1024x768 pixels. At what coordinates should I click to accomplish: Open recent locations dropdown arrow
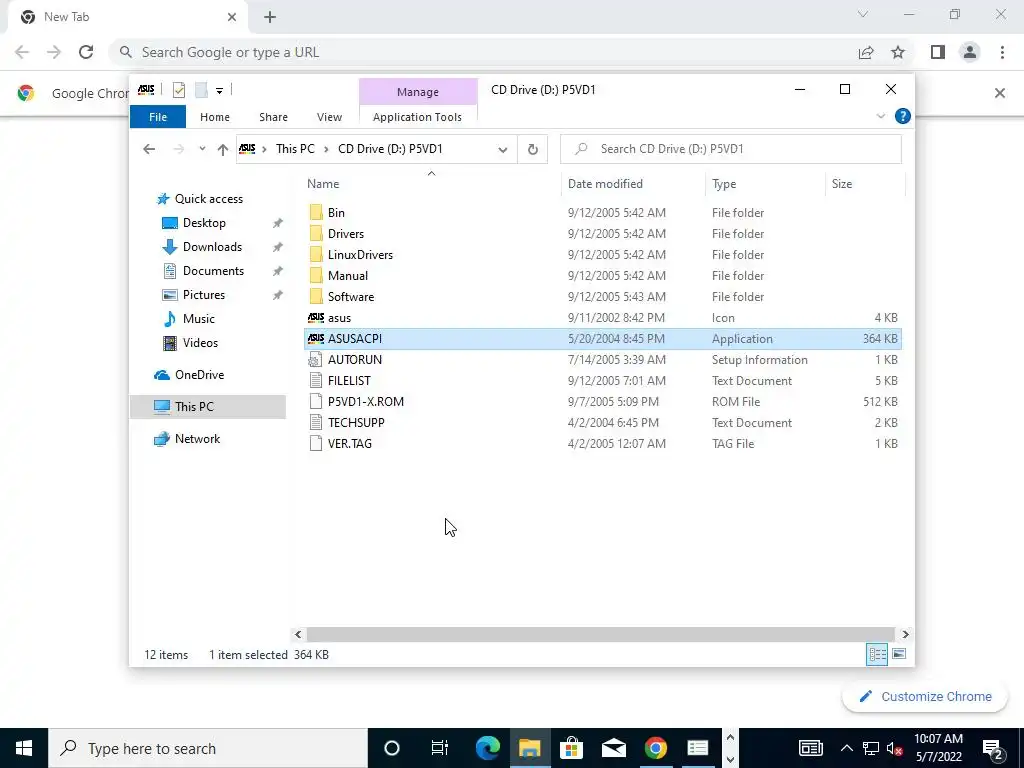[202, 149]
